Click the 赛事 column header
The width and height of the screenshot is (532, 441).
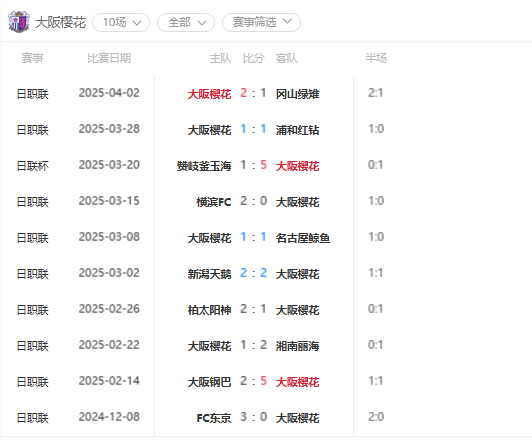click(33, 58)
